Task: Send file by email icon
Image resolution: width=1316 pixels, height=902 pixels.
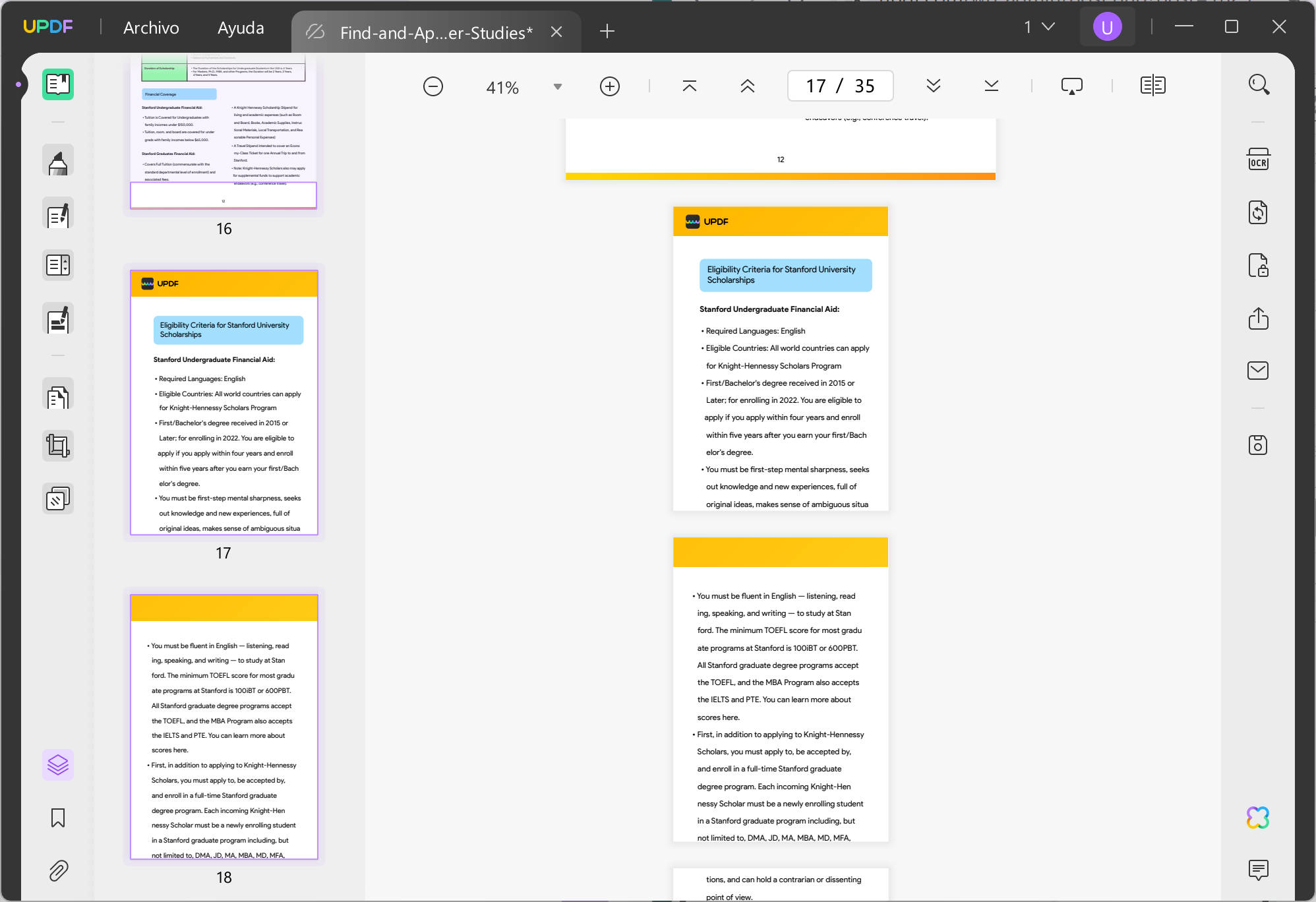Action: pyautogui.click(x=1258, y=371)
